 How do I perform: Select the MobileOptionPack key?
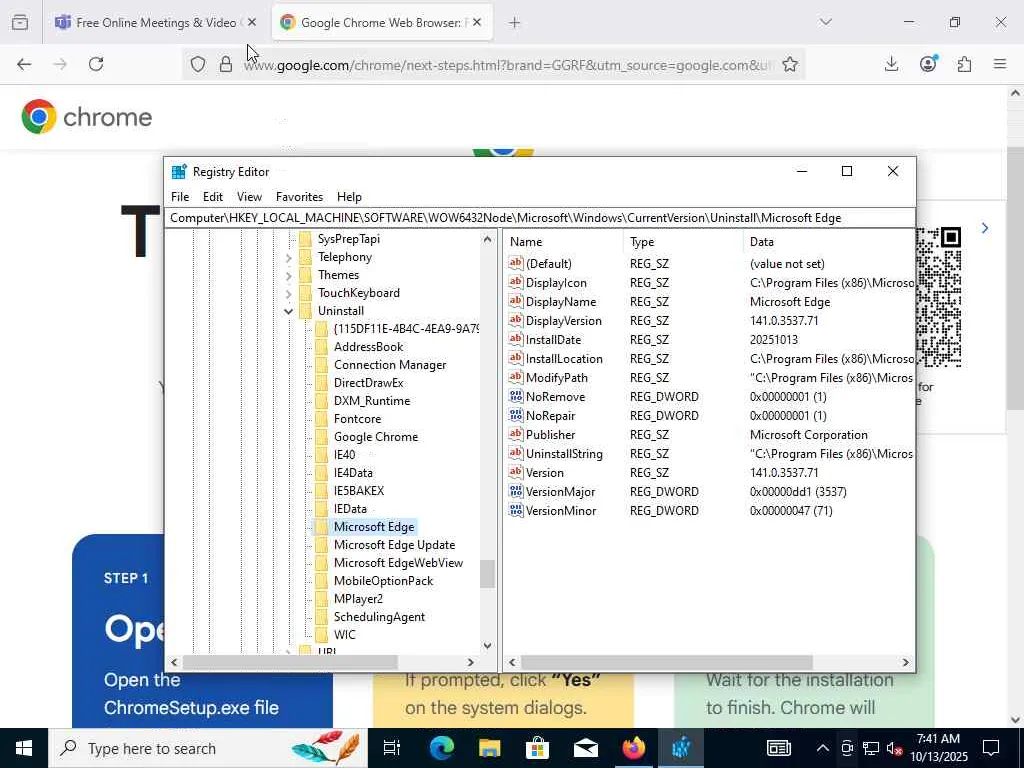coord(383,581)
